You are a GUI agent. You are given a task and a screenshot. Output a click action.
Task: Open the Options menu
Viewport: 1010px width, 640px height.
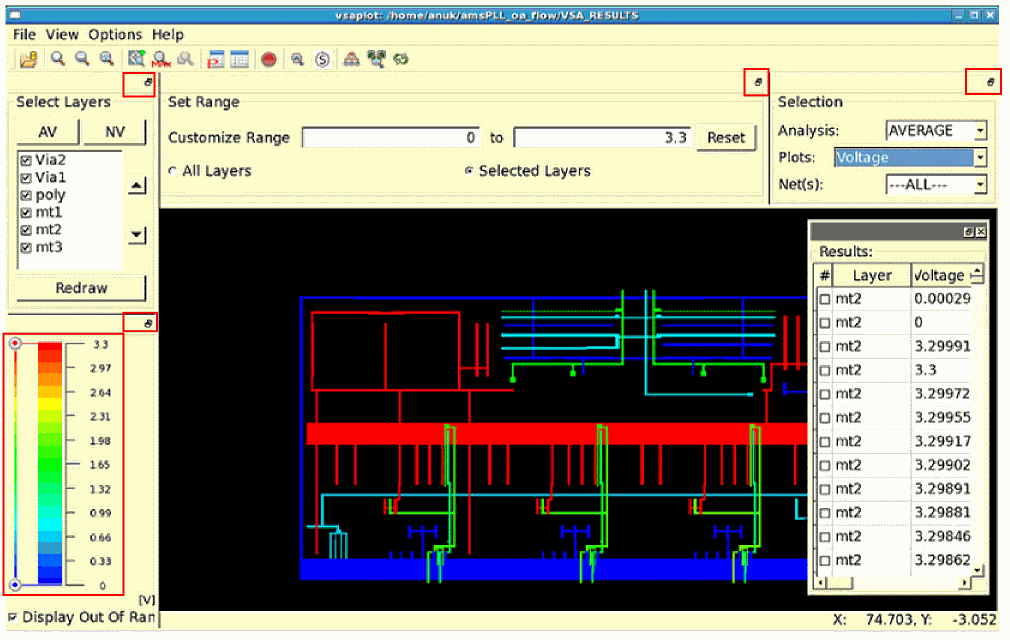tap(115, 34)
